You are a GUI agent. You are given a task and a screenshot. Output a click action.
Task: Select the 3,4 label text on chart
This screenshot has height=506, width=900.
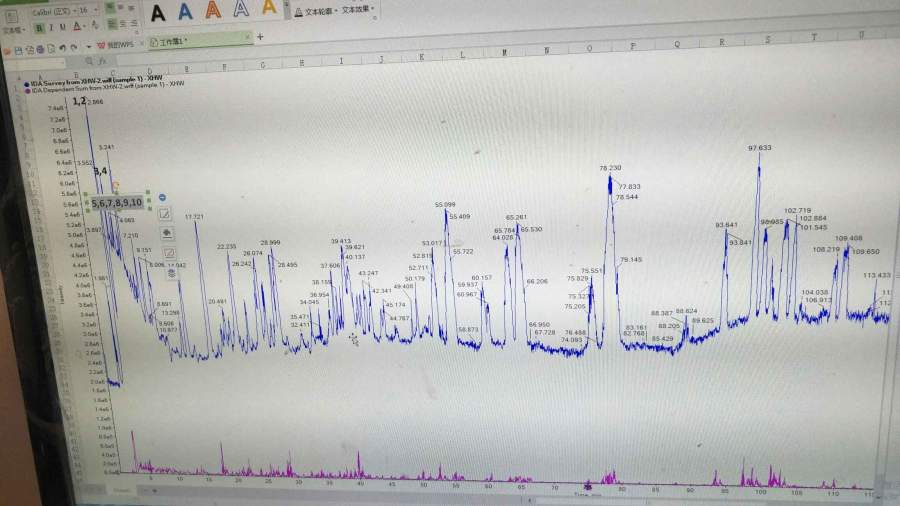pyautogui.click(x=100, y=171)
